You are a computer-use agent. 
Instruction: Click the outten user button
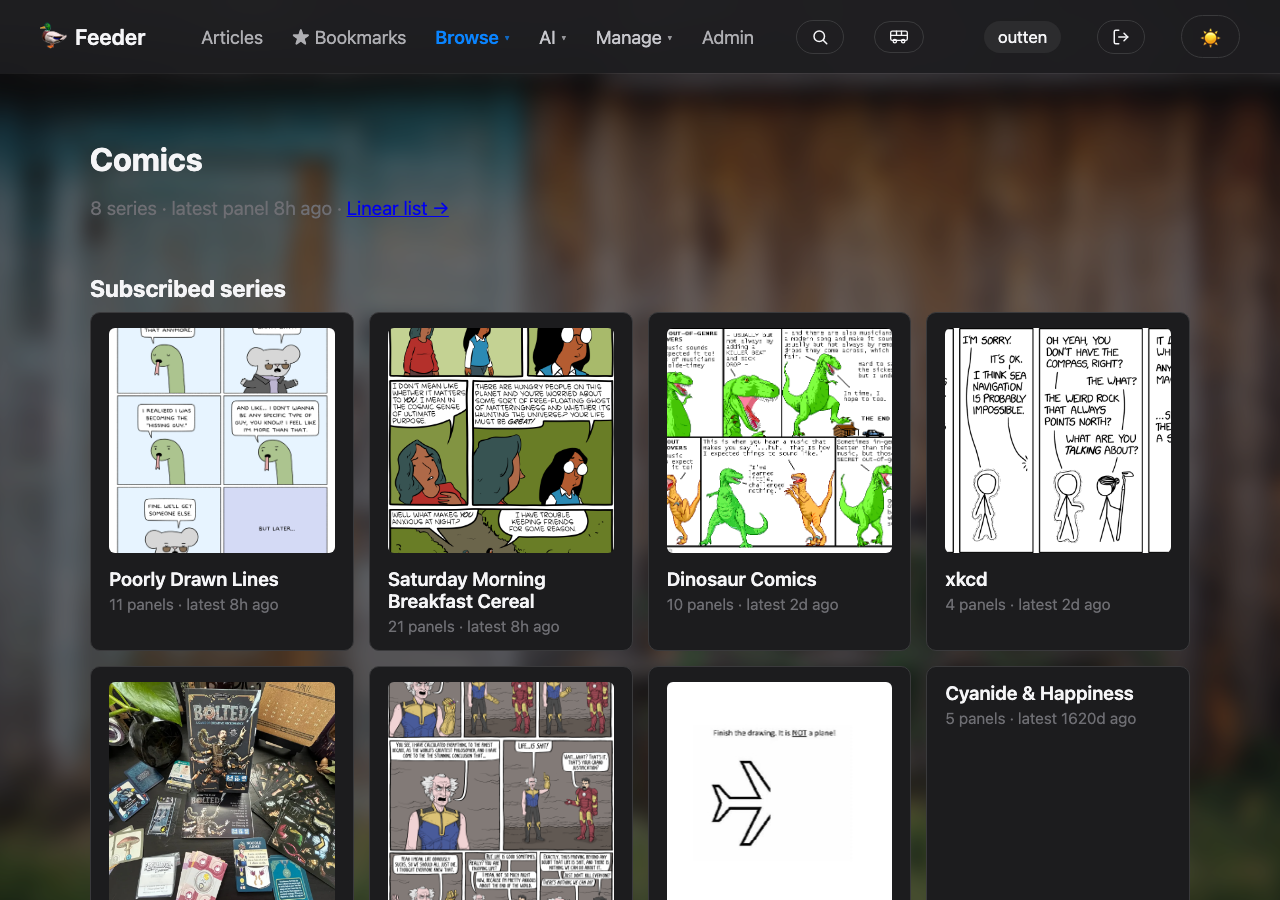click(1022, 37)
